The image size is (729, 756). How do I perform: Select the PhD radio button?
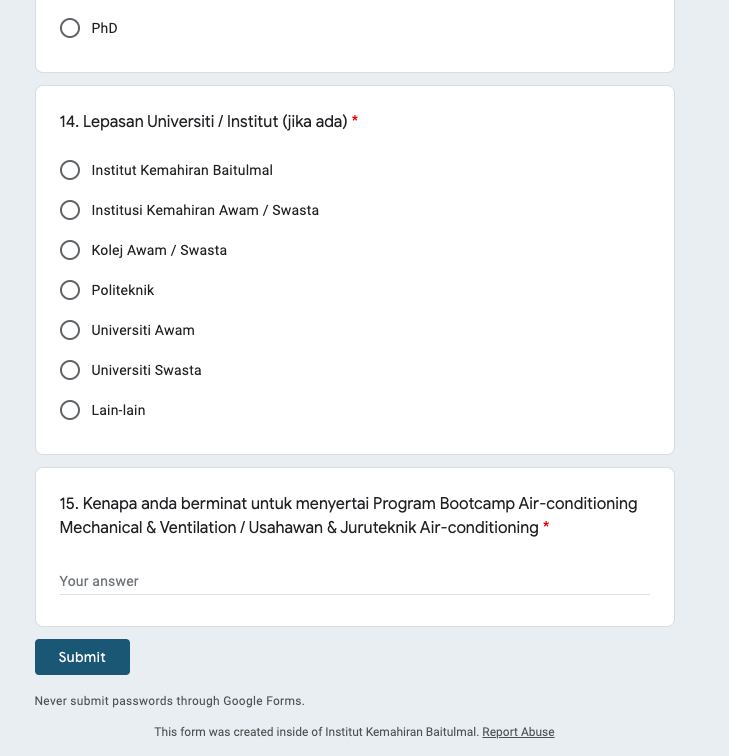pos(70,28)
